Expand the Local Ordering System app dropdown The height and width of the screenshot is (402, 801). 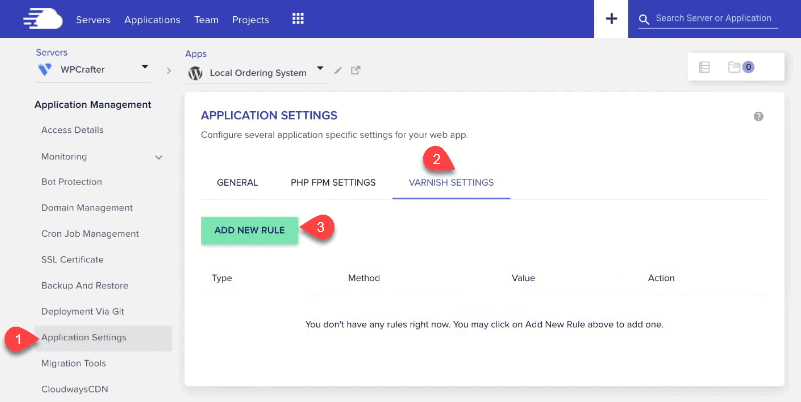(x=320, y=69)
